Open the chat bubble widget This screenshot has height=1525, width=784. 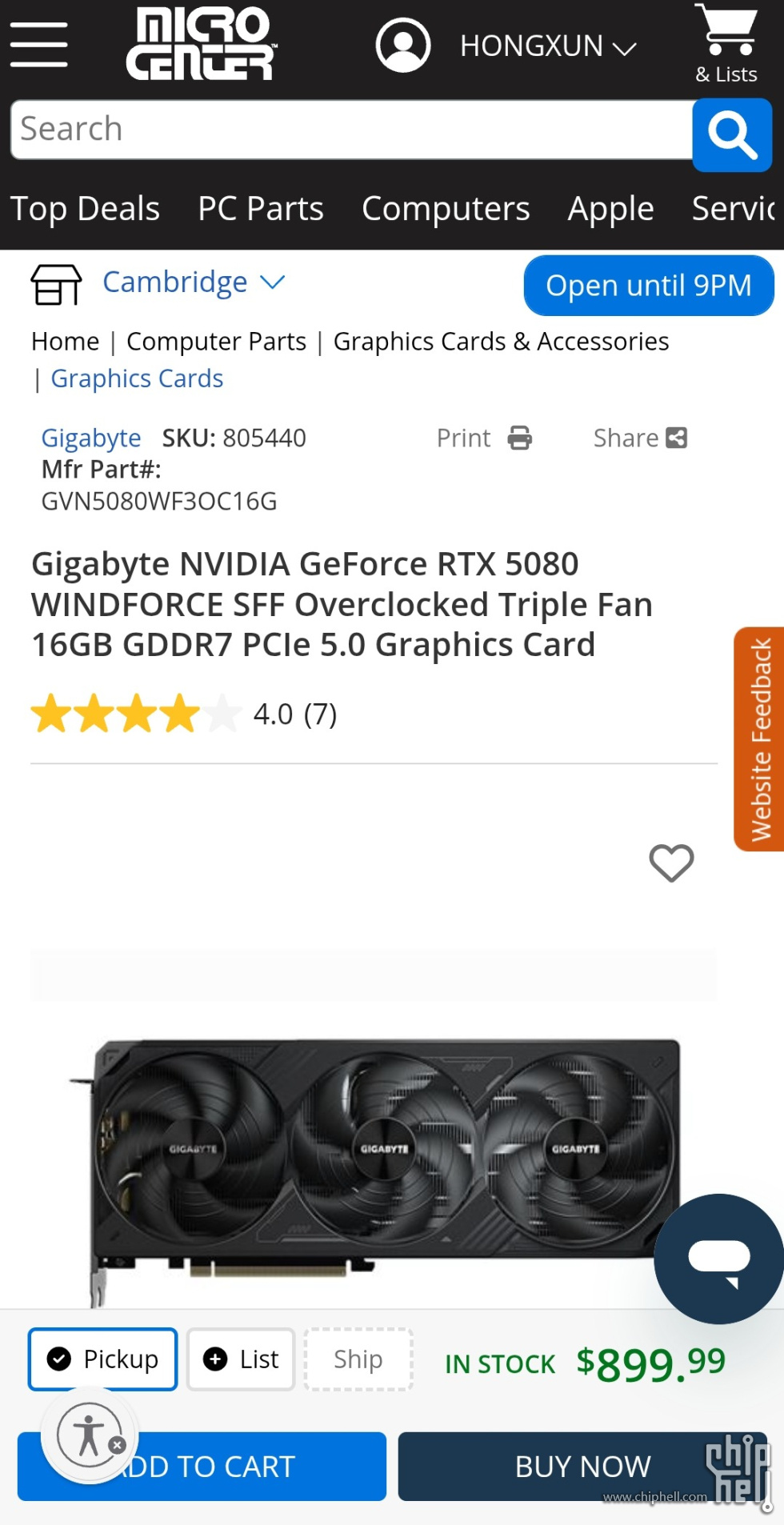click(x=718, y=1259)
